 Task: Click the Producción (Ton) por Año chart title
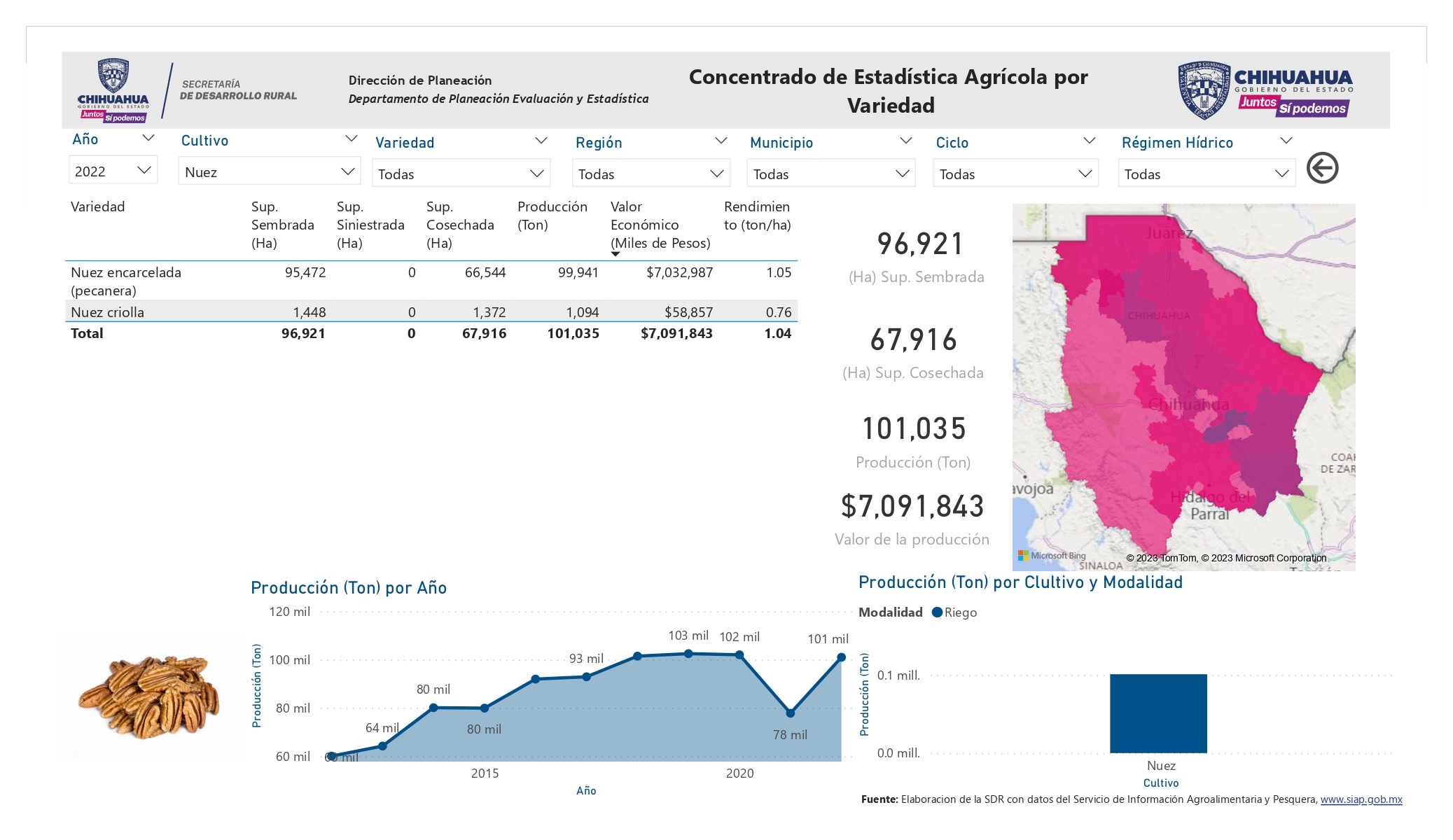349,588
